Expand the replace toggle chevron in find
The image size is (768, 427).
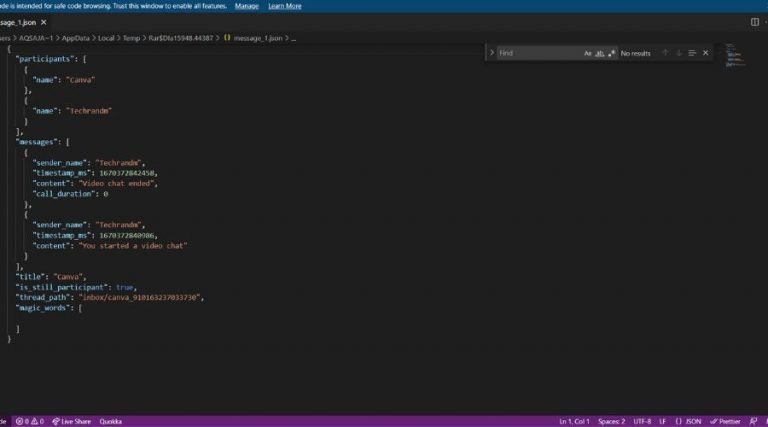[x=492, y=52]
